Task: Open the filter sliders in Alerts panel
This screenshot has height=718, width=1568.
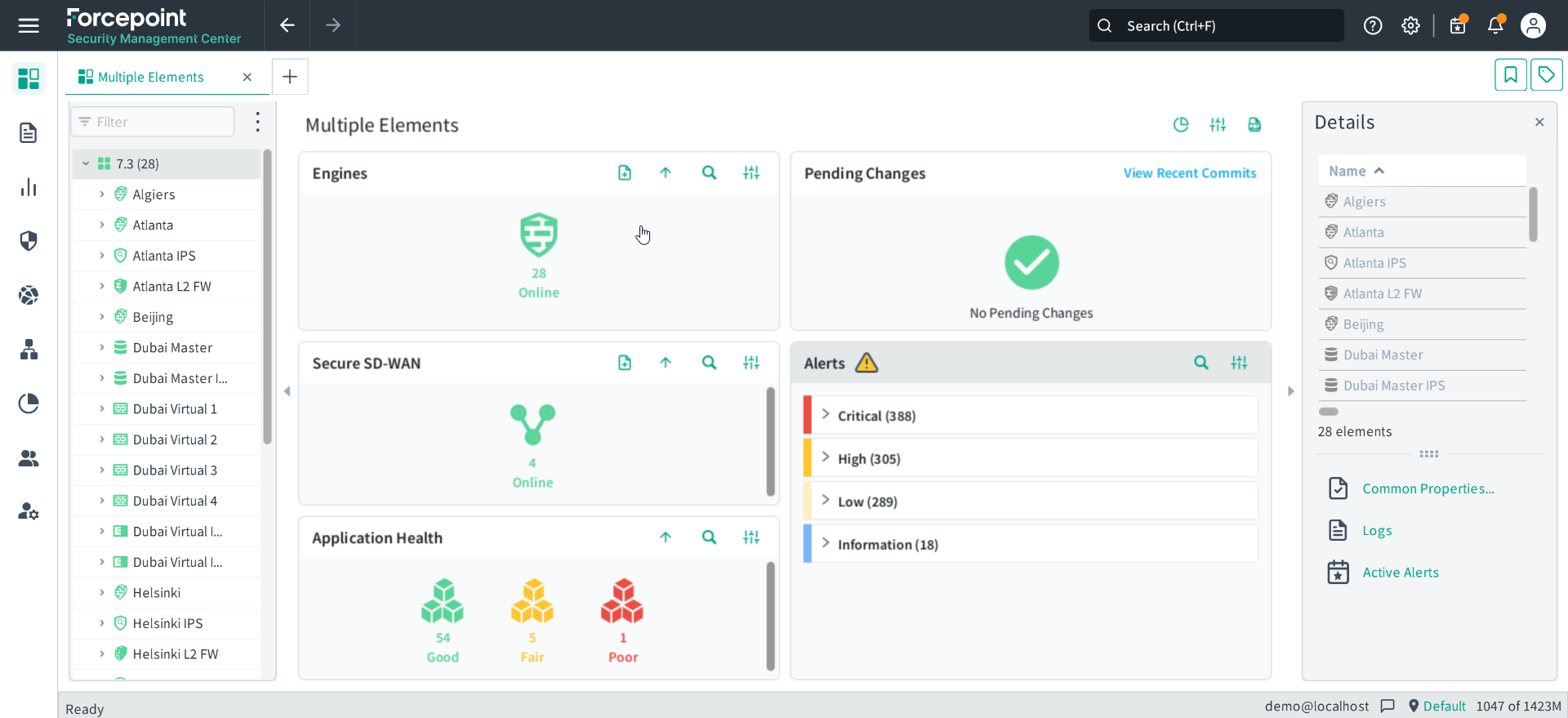Action: pyautogui.click(x=1239, y=363)
